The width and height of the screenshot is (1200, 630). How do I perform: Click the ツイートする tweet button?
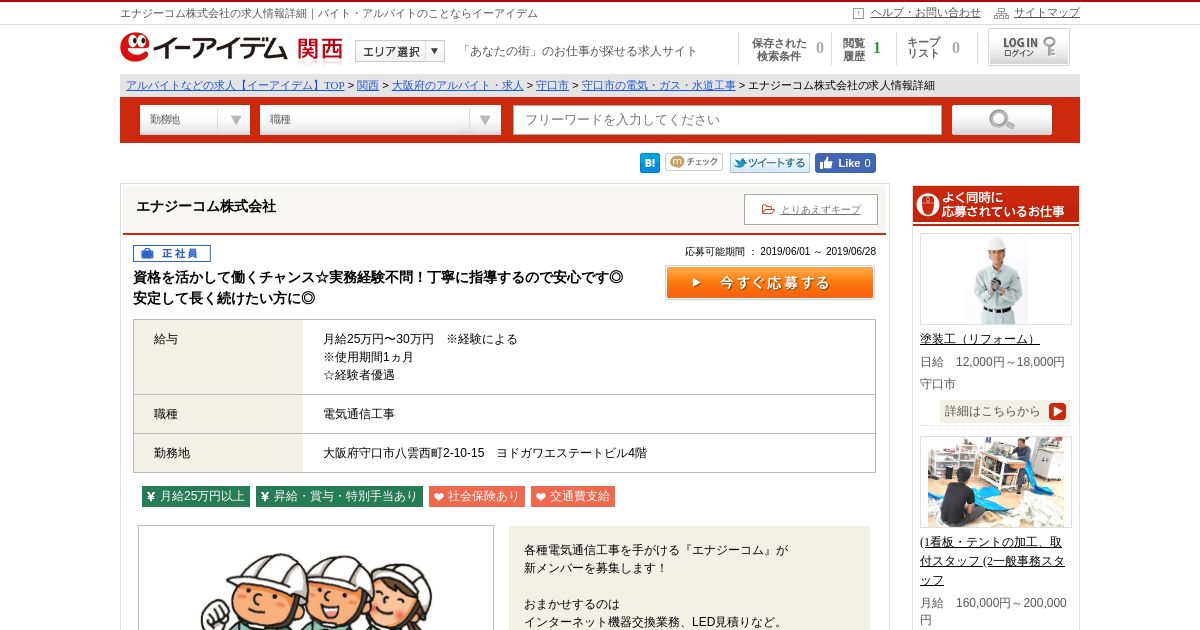[769, 163]
